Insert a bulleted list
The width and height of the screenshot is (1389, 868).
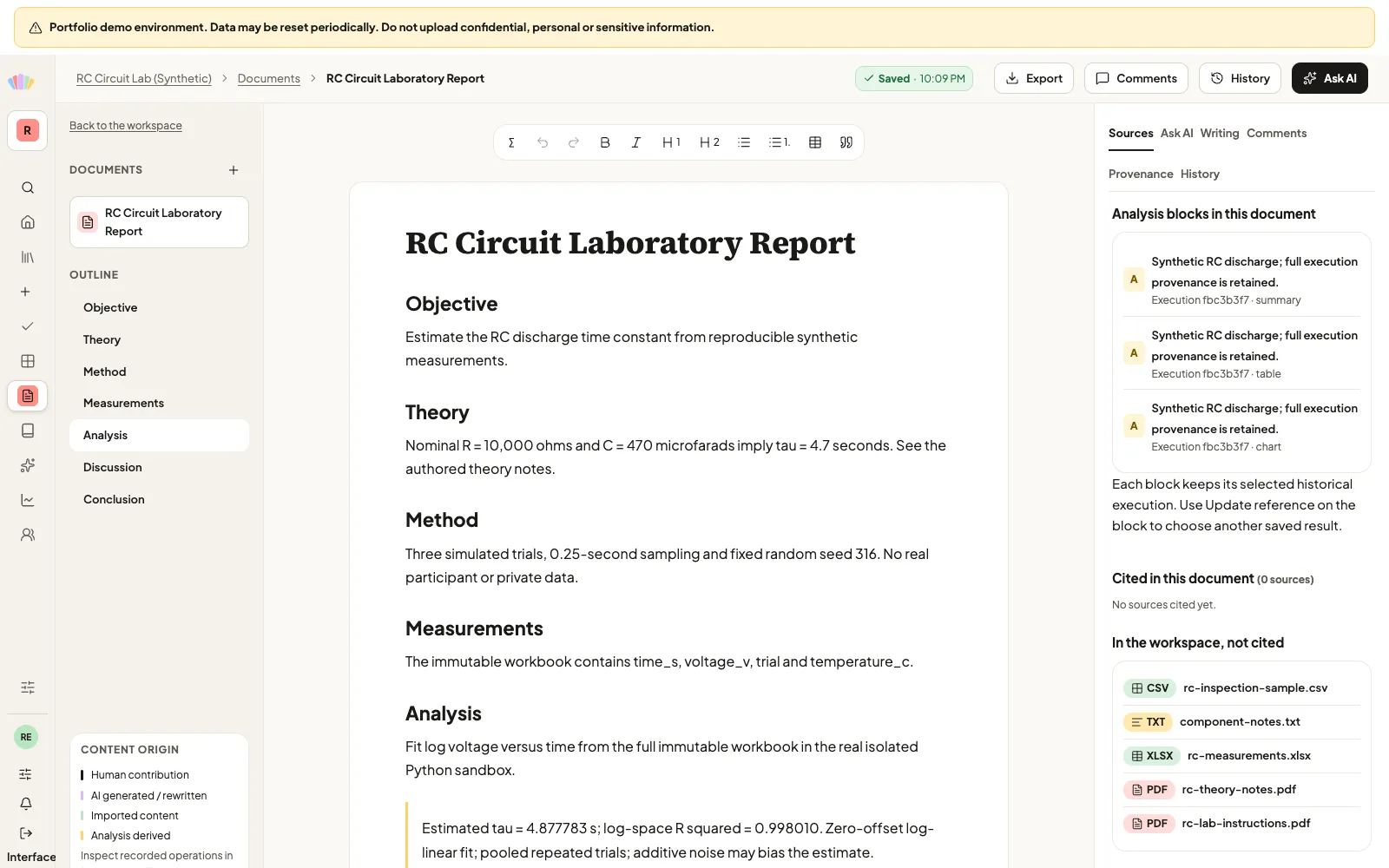pos(744,142)
